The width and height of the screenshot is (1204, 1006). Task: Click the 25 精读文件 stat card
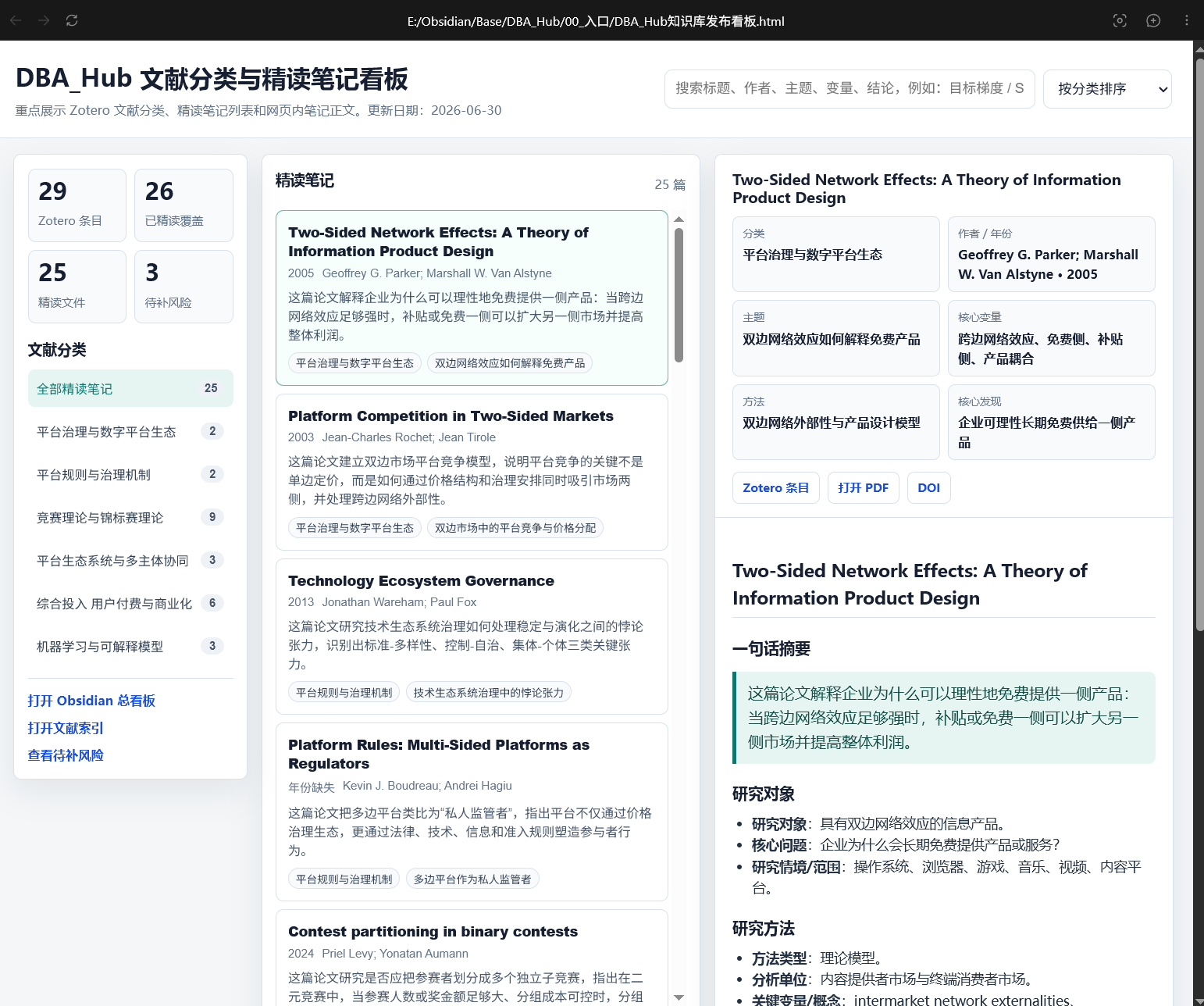coord(77,287)
